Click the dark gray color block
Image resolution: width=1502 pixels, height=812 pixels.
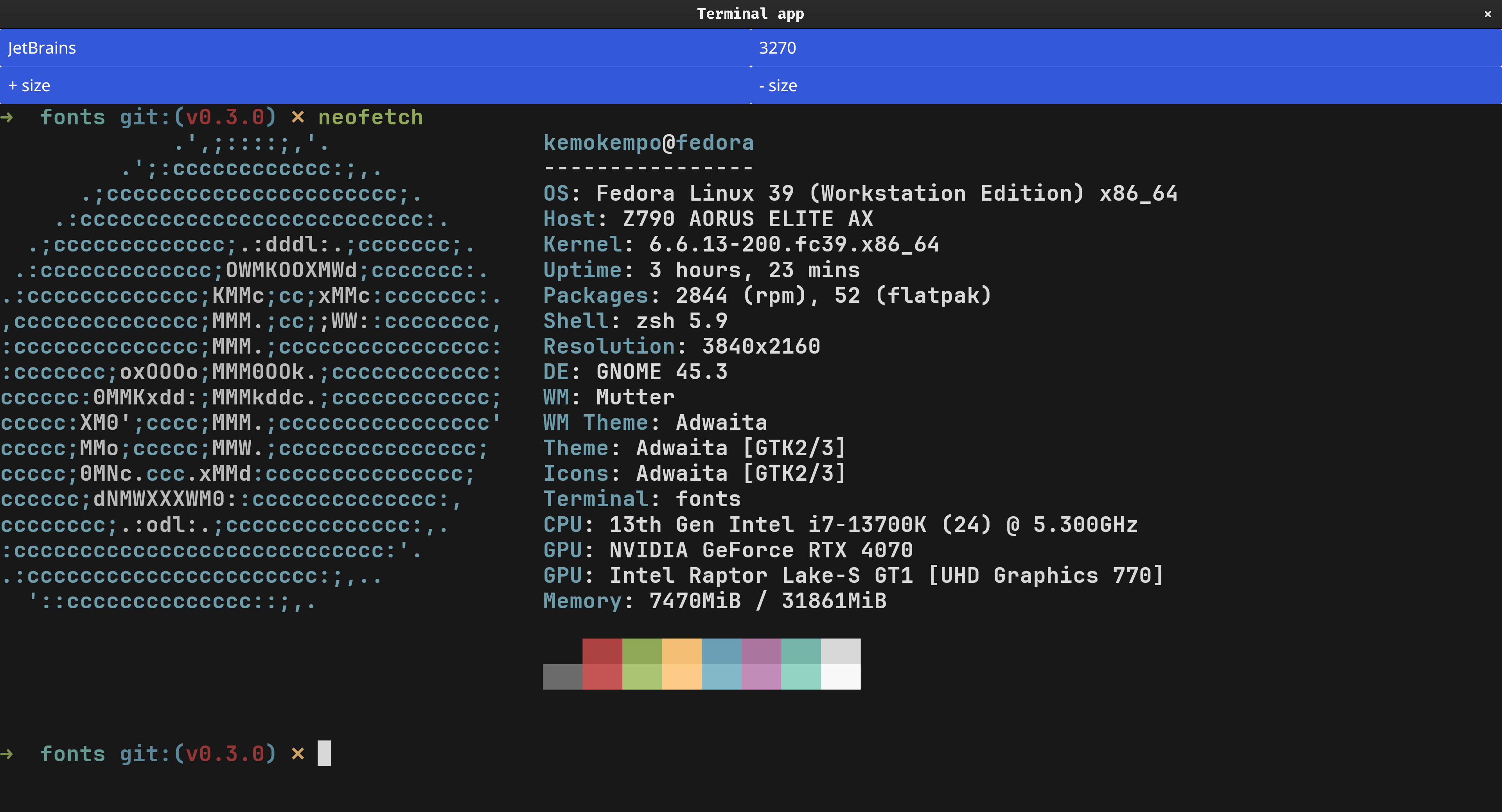(x=563, y=677)
